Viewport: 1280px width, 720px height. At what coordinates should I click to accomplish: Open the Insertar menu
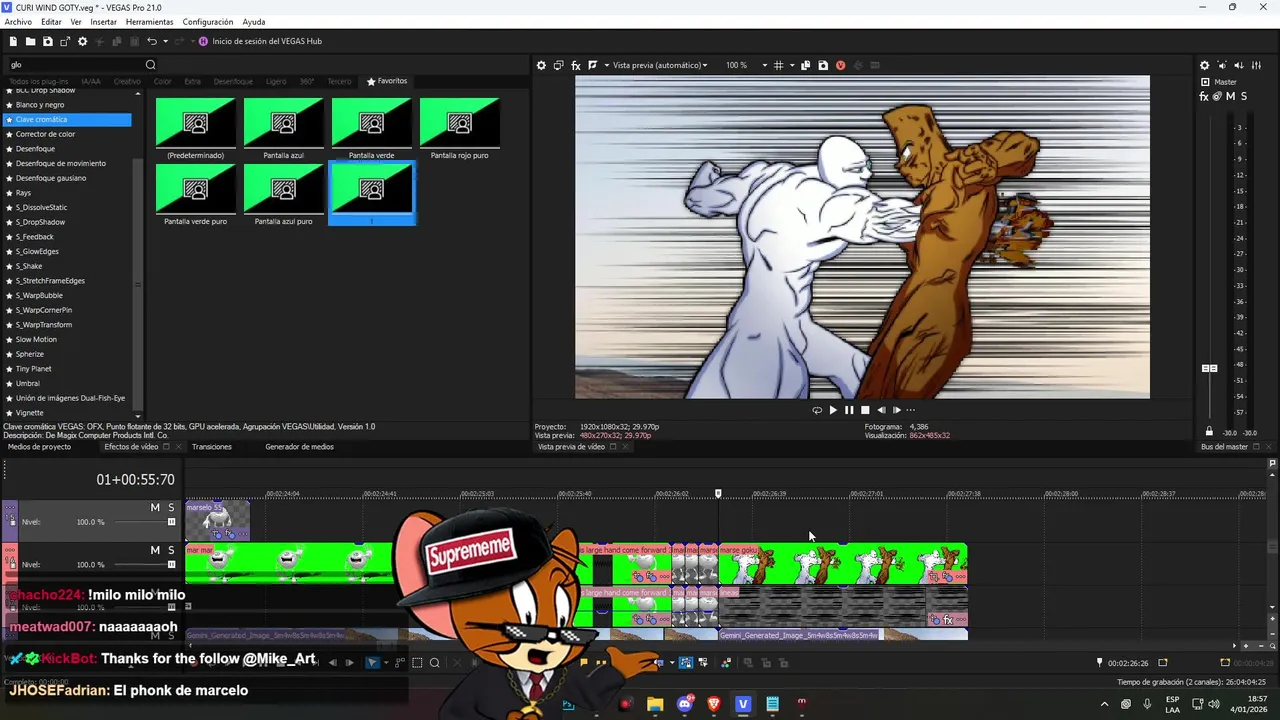pyautogui.click(x=103, y=22)
